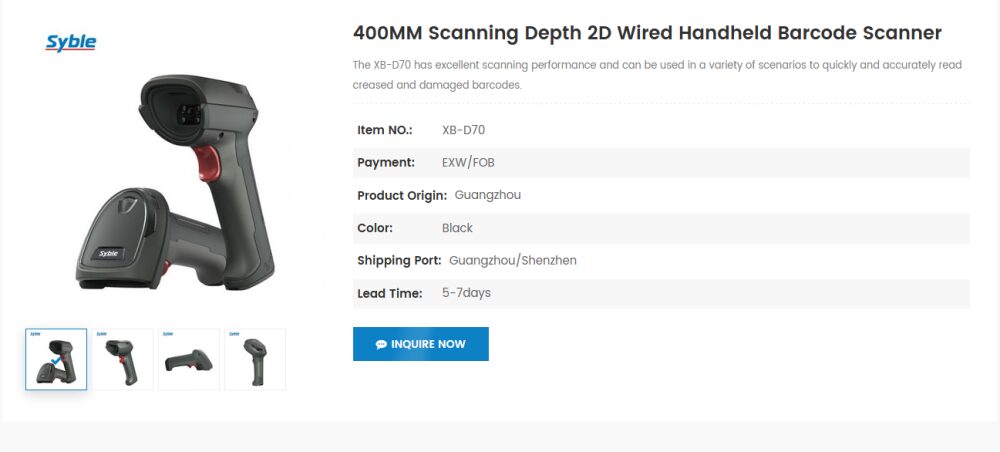Select the second thumbnail showing angled scanner
Viewport: 1000px width, 452px height.
click(x=123, y=359)
